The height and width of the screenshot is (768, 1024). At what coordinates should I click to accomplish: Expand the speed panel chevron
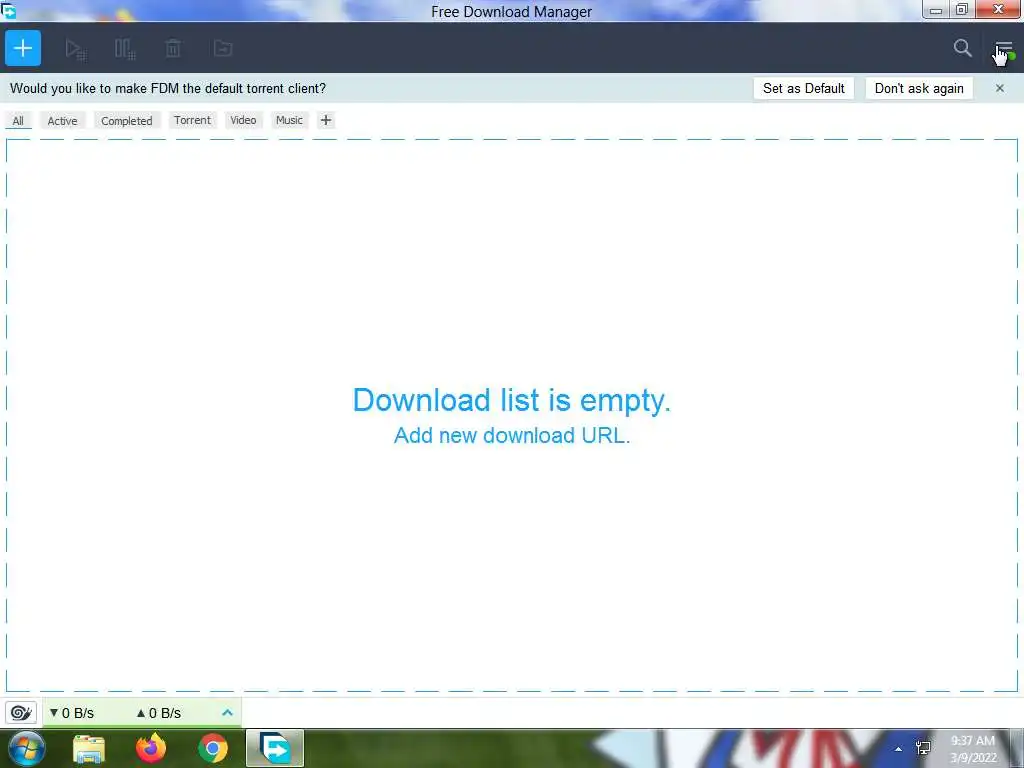[227, 712]
